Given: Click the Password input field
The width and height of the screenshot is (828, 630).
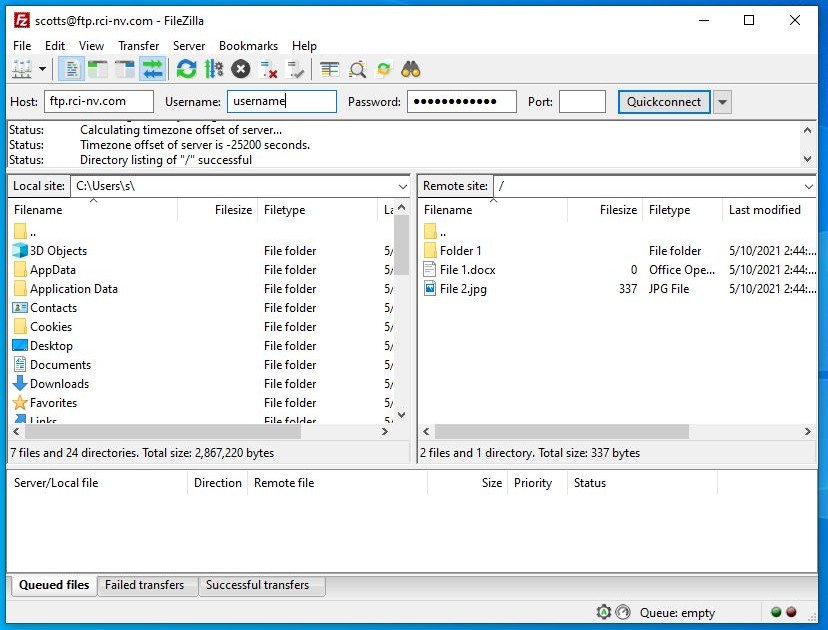Looking at the screenshot, I should [x=462, y=101].
